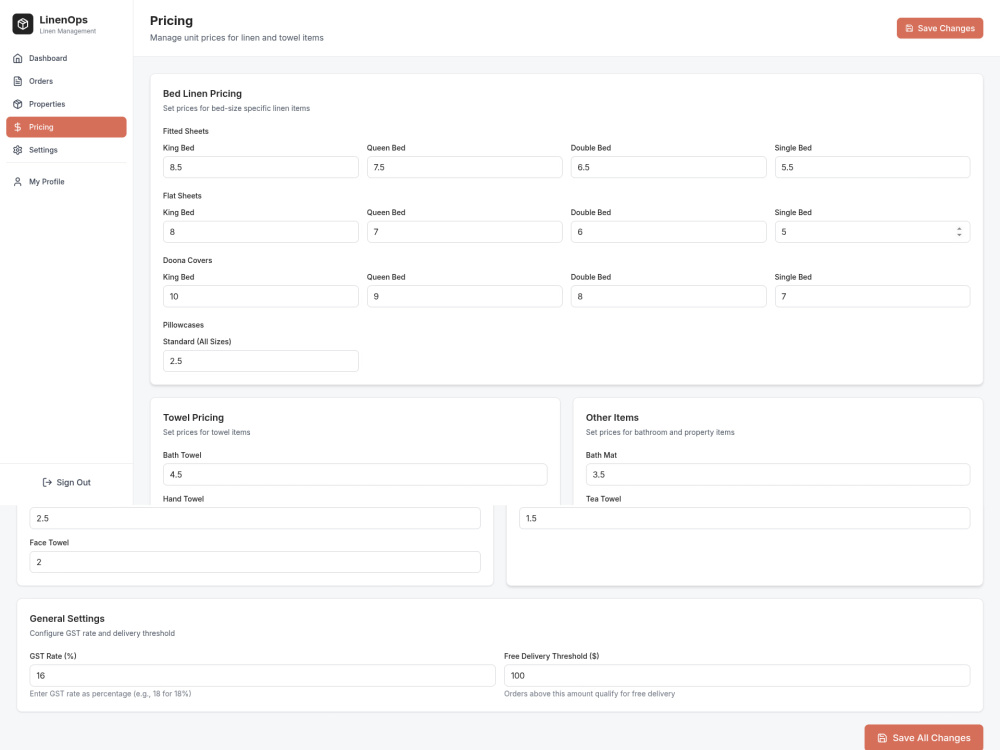Image resolution: width=1000 pixels, height=750 pixels.
Task: Click the GST rate hint text
Action: [110, 693]
